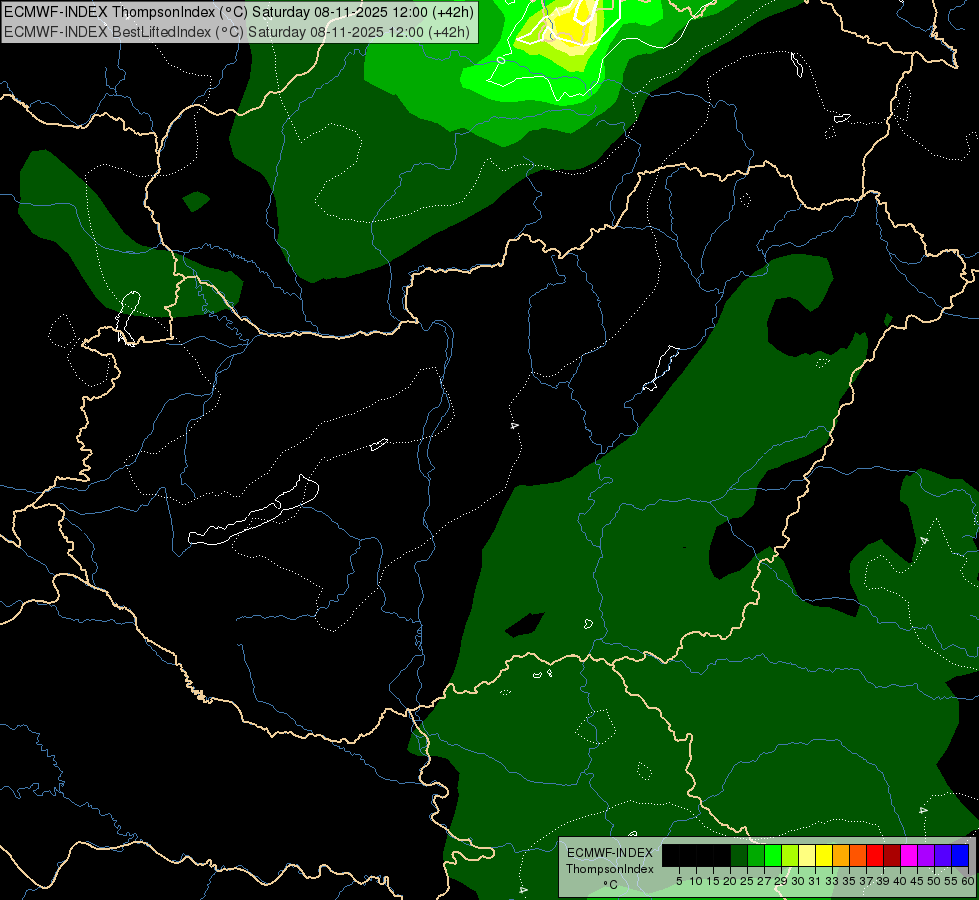Screen dimensions: 979x900
Task: Click the medium green 25–27 legend swatch
Action: click(x=756, y=855)
